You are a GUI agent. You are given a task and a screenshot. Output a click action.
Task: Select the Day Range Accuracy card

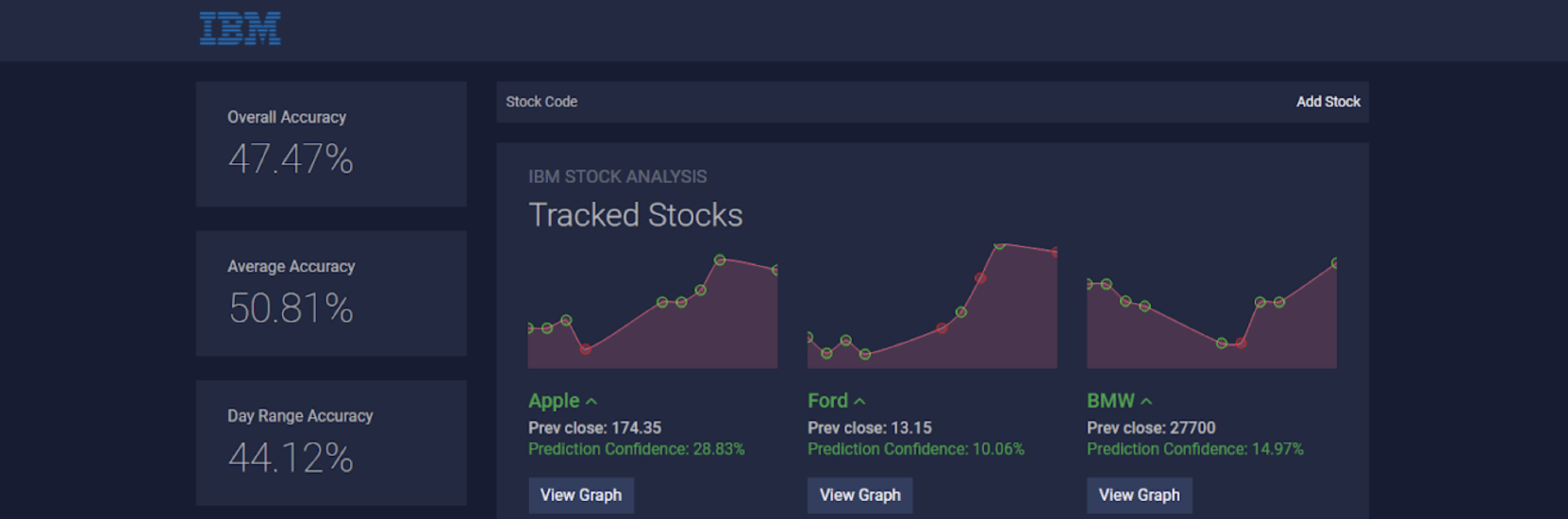pos(331,443)
